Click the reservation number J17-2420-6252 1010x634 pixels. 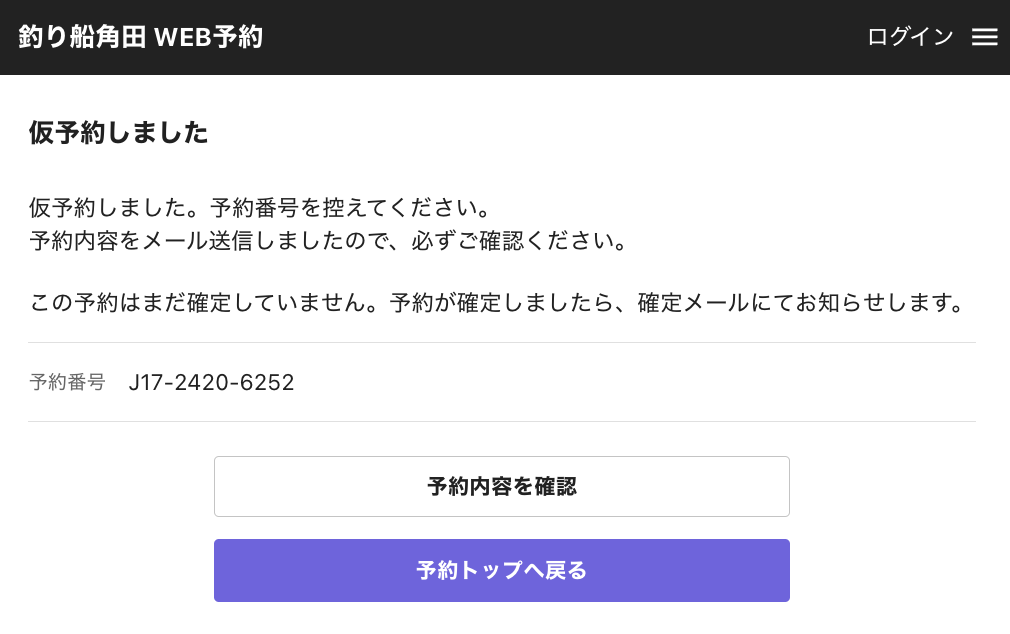(211, 382)
